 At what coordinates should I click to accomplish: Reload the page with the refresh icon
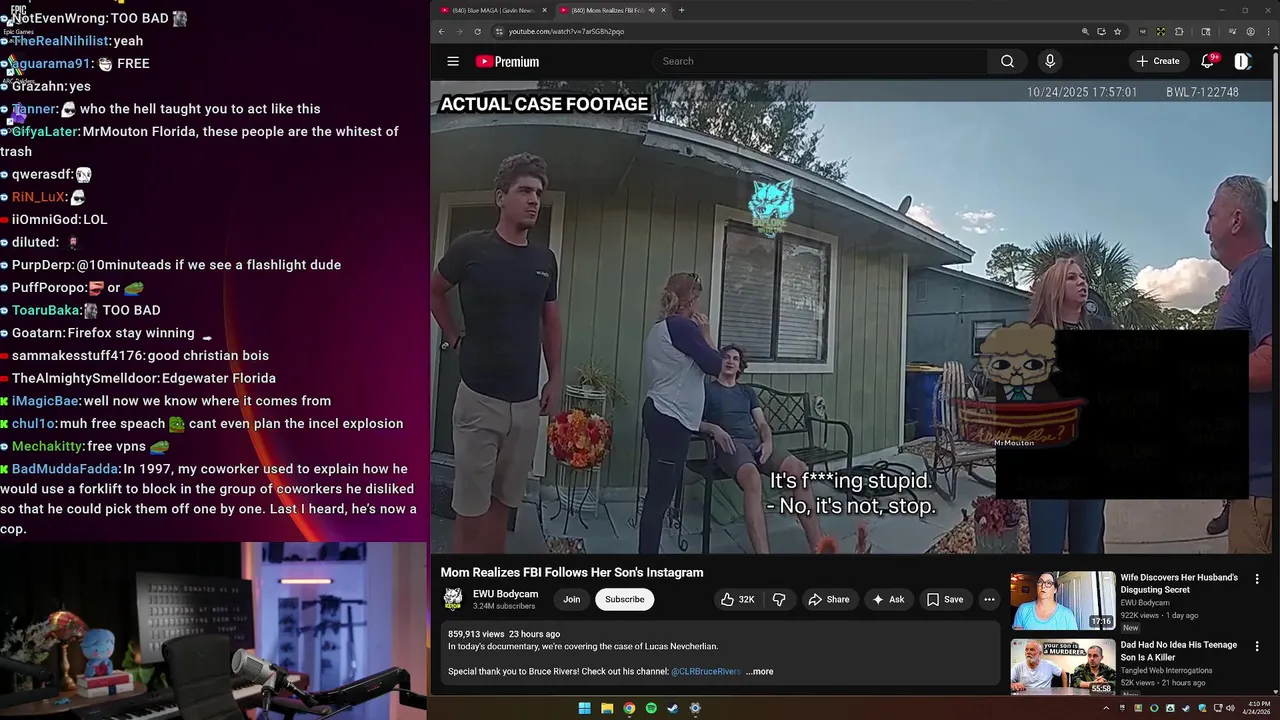[478, 31]
